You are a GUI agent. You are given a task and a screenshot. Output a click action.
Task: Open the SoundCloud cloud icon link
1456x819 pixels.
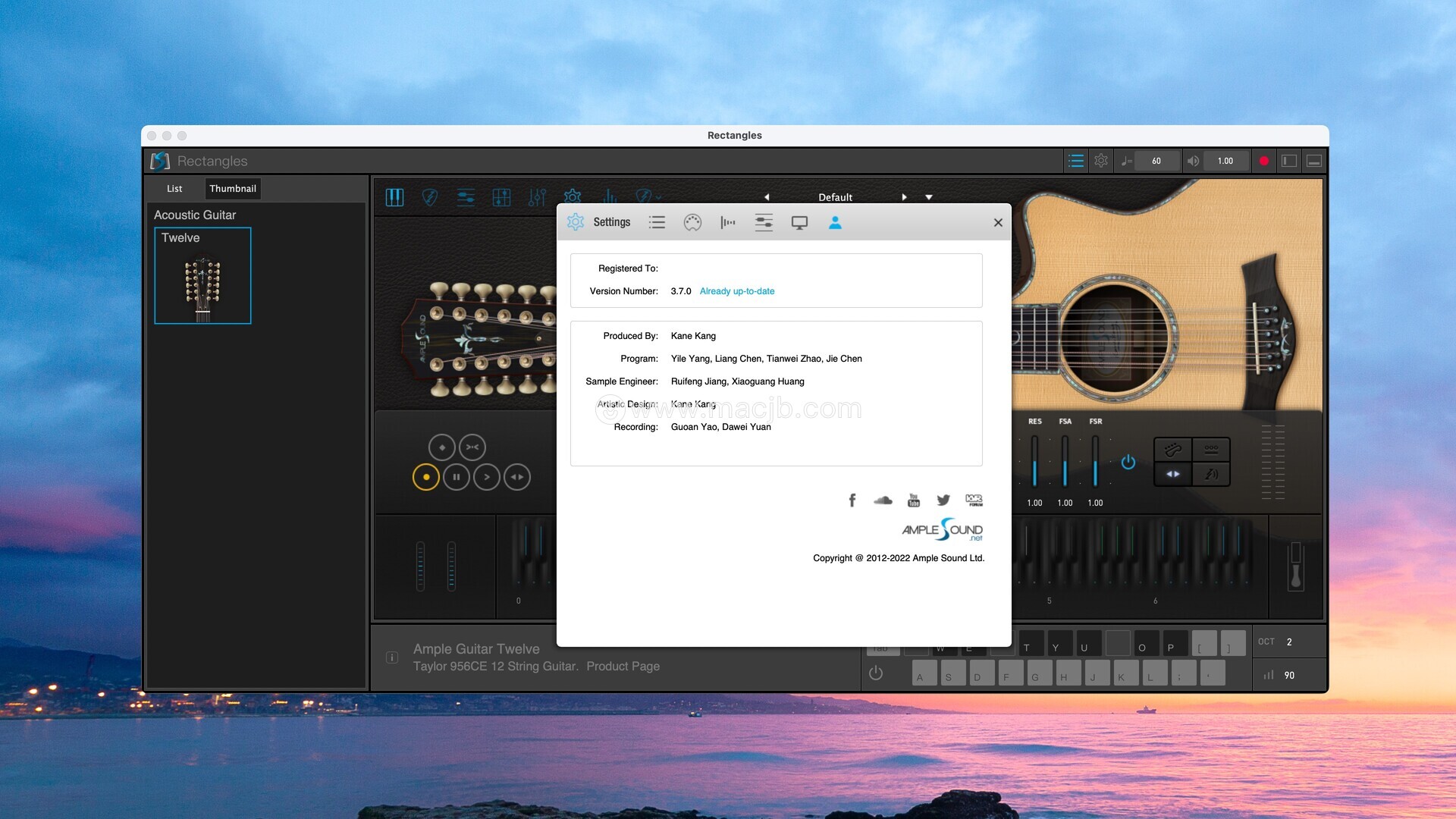point(883,500)
